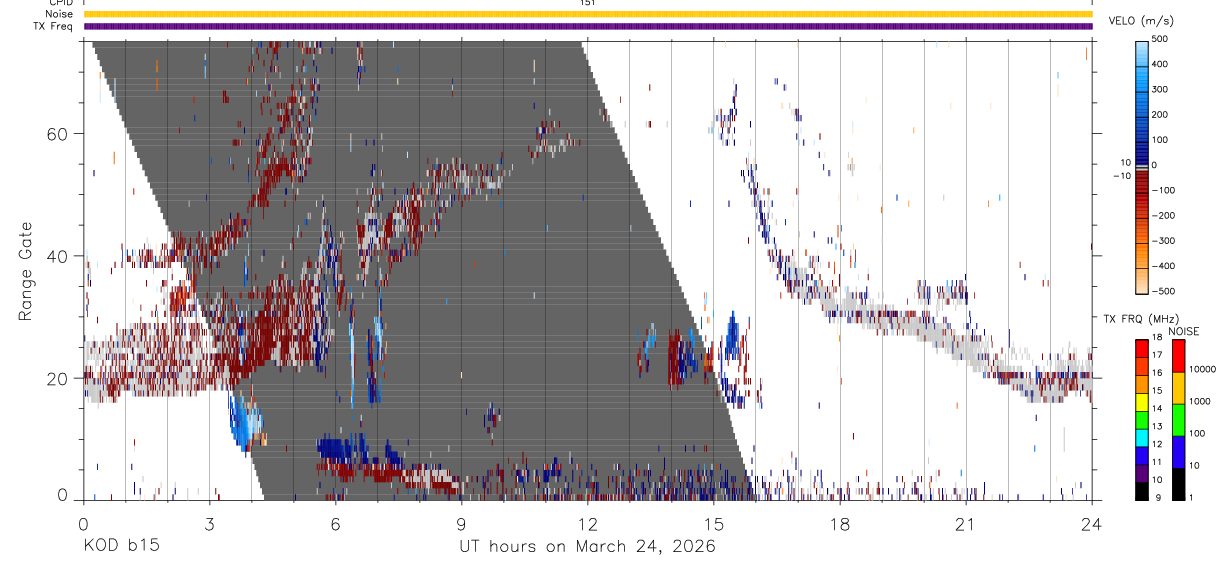Click the 24 tick on UT hours axis

tap(1092, 523)
